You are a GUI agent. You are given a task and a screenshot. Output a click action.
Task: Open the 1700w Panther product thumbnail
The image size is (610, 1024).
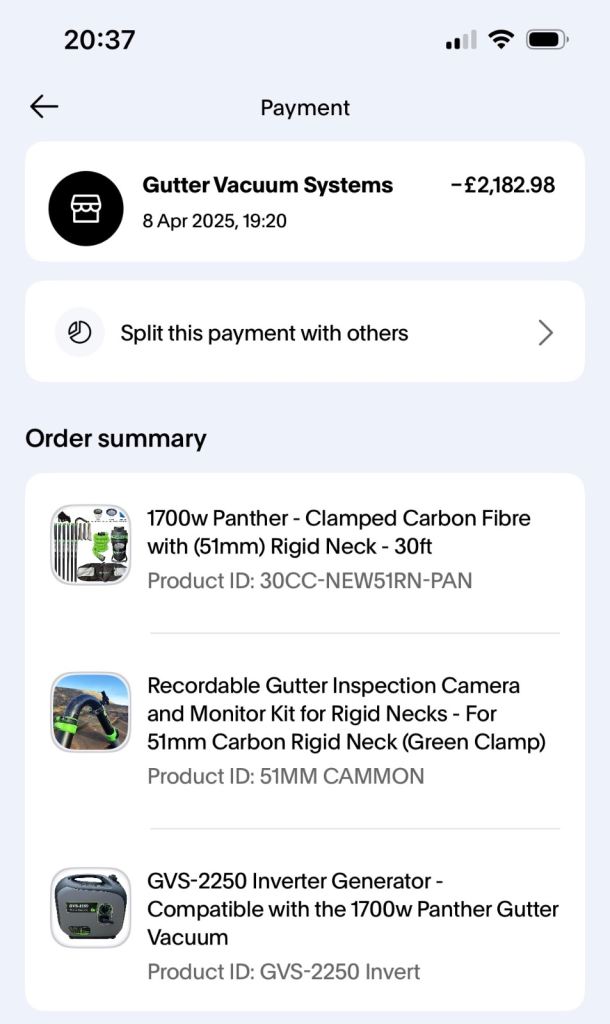(x=91, y=544)
